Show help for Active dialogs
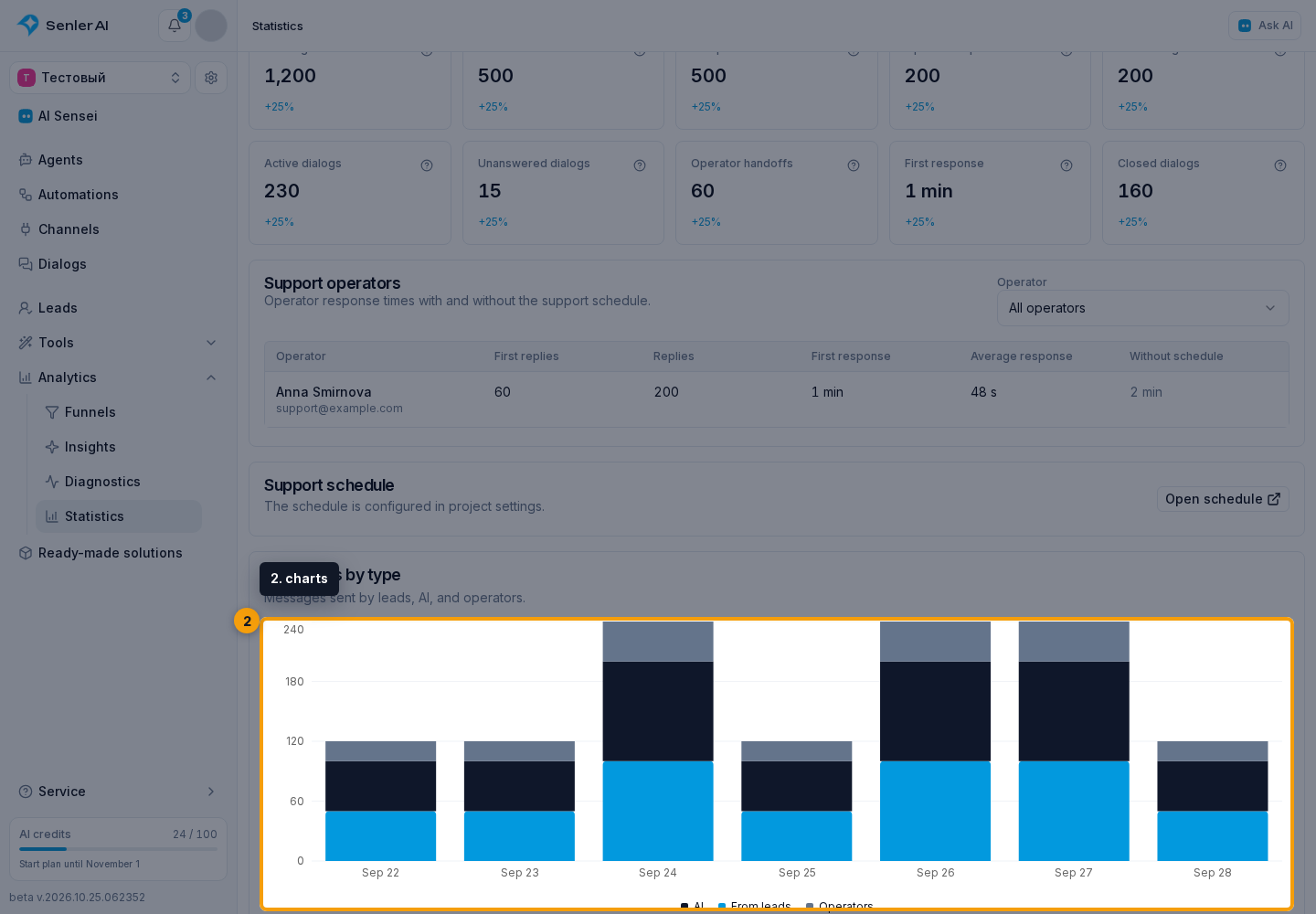Viewport: 1316px width, 914px height. click(427, 165)
